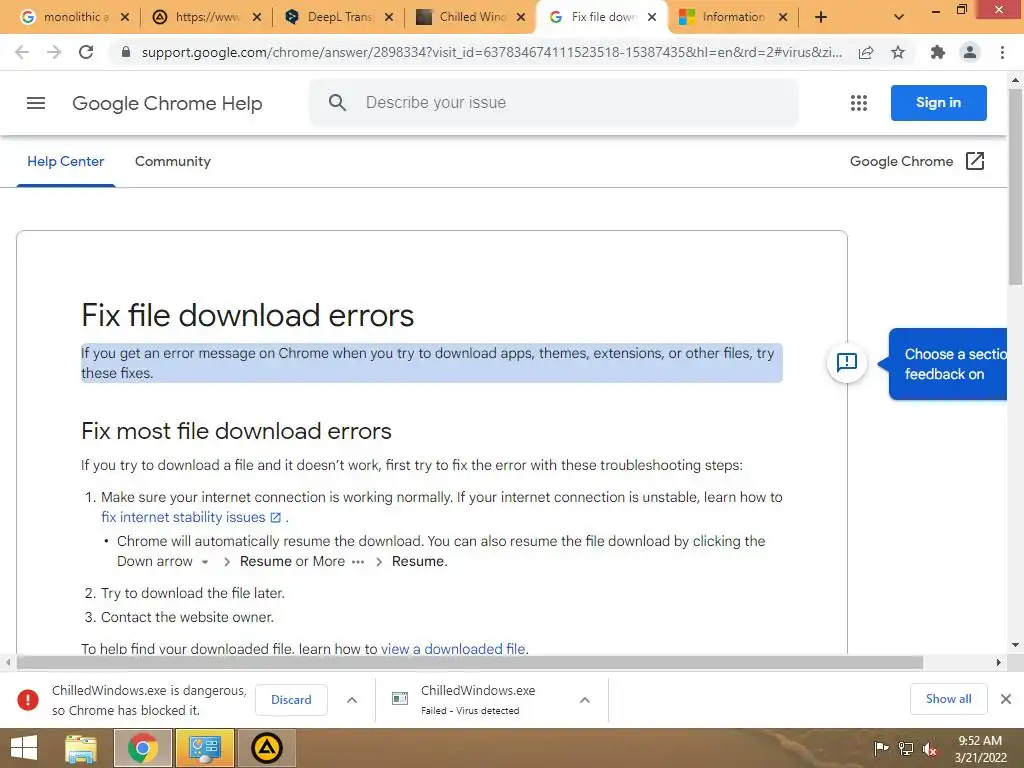Viewport: 1024px width, 768px height.
Task: Open File Explorer from taskbar
Action: (x=81, y=748)
